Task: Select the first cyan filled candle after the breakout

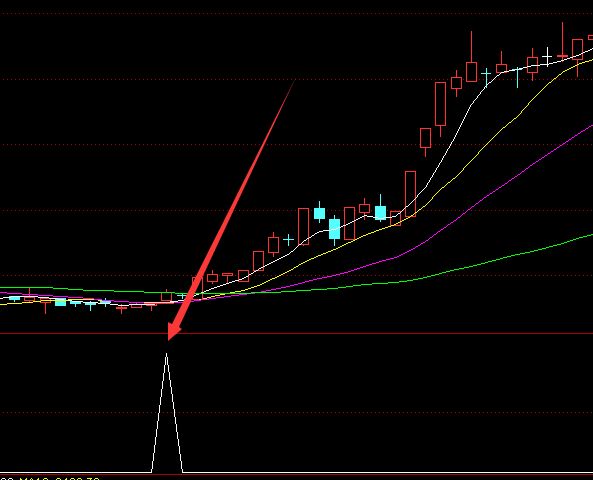Action: click(x=320, y=213)
